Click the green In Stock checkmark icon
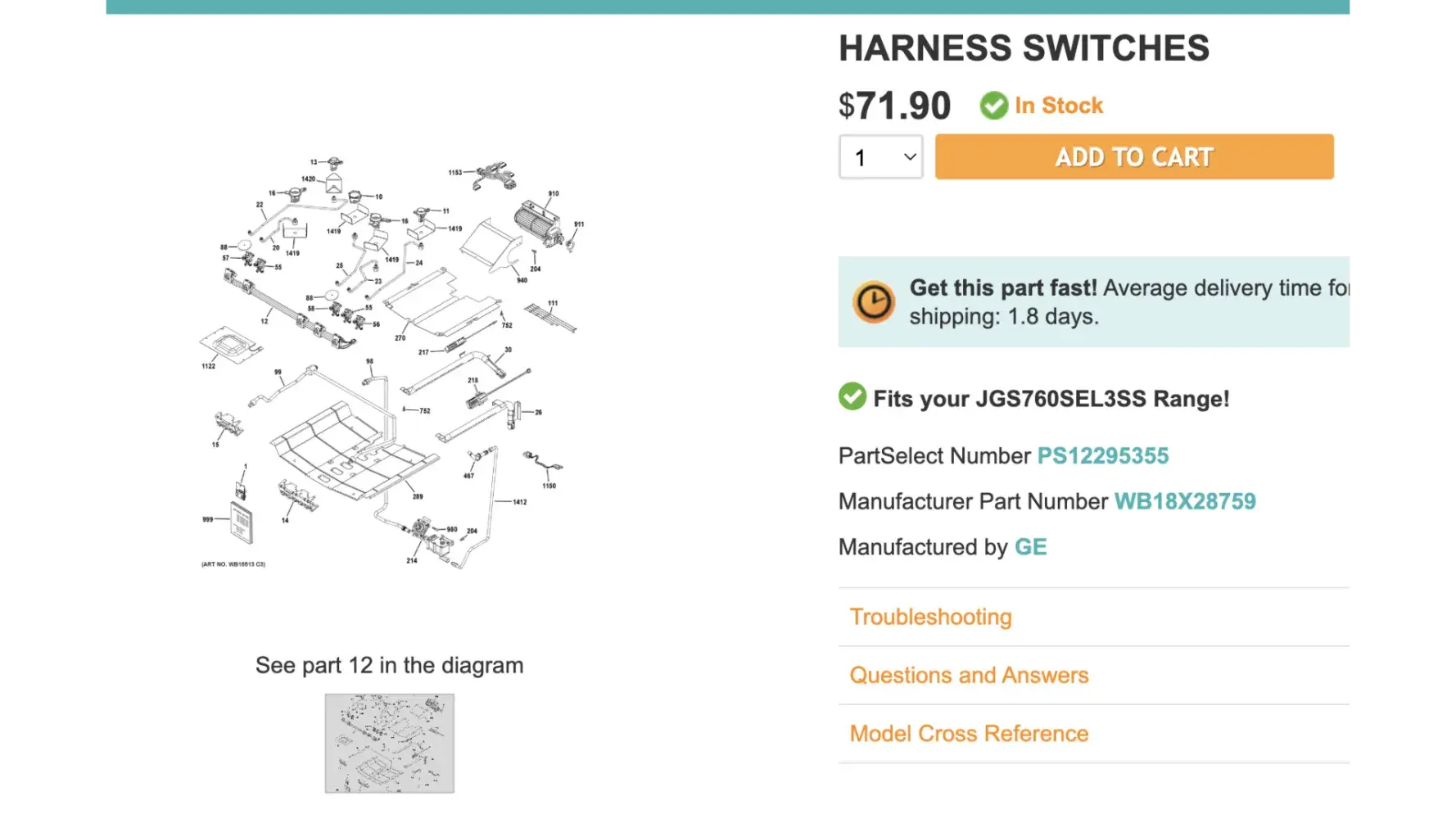This screenshot has width=1456, height=819. coord(993,106)
